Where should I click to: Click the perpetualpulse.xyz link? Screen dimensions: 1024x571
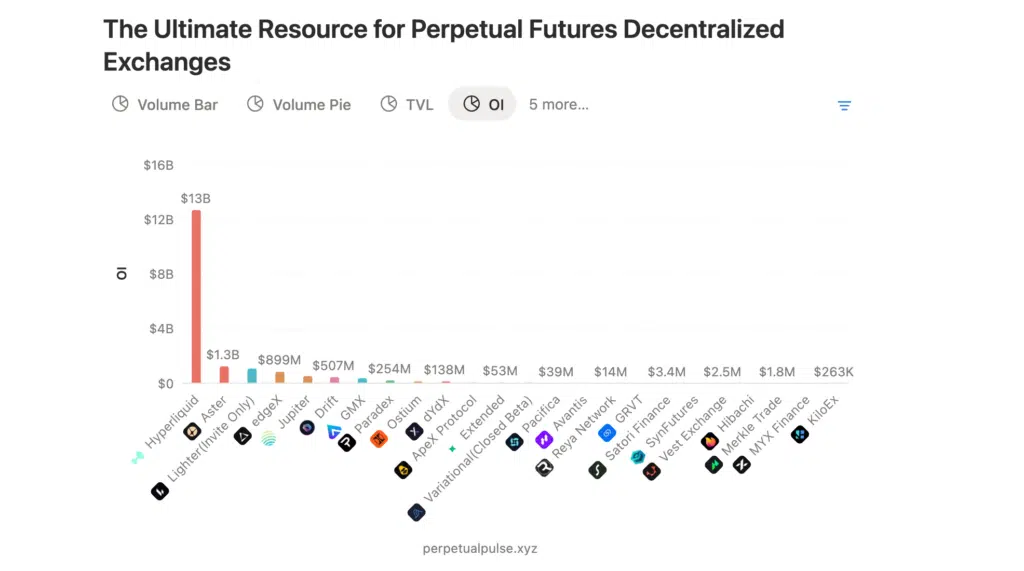pos(480,548)
